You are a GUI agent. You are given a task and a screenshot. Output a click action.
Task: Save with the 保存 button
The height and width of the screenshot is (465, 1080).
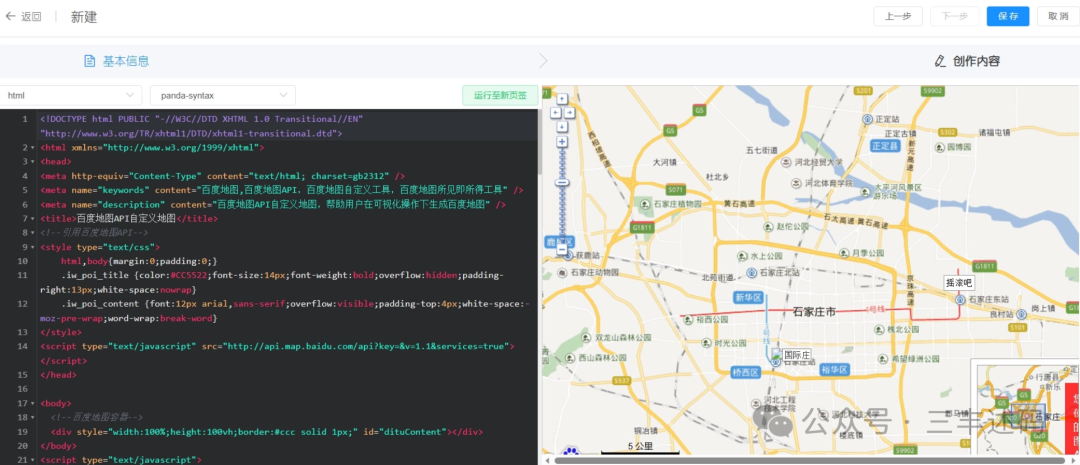1008,17
